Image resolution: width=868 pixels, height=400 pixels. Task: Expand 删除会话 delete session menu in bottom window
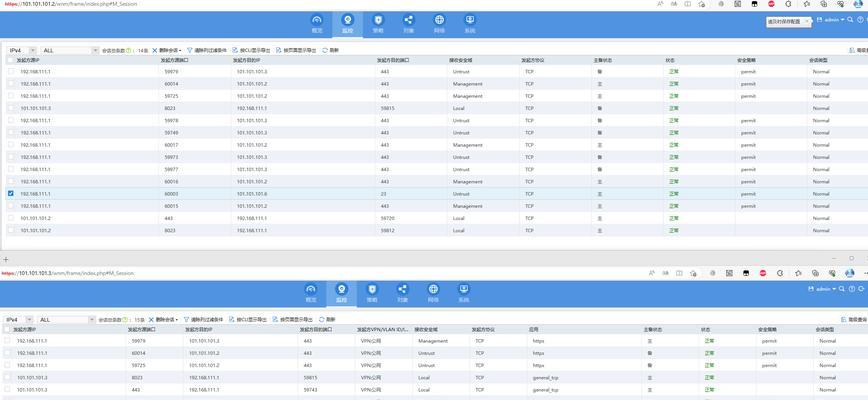click(164, 320)
